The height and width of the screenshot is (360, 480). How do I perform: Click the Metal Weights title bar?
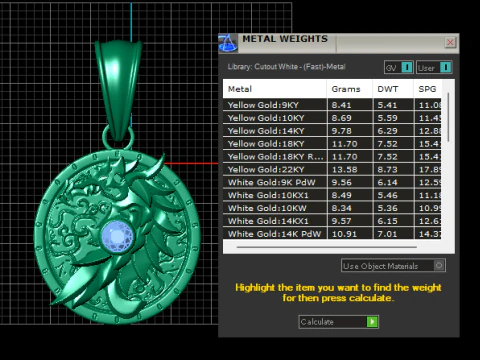(340, 43)
